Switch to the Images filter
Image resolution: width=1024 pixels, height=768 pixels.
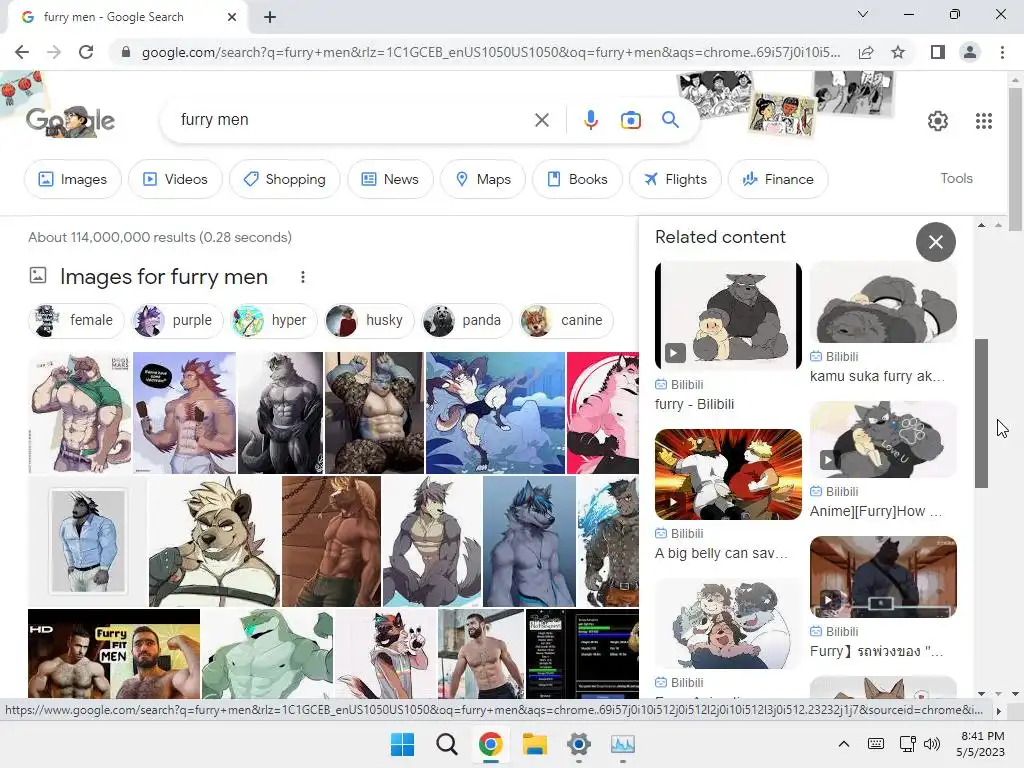tap(72, 179)
